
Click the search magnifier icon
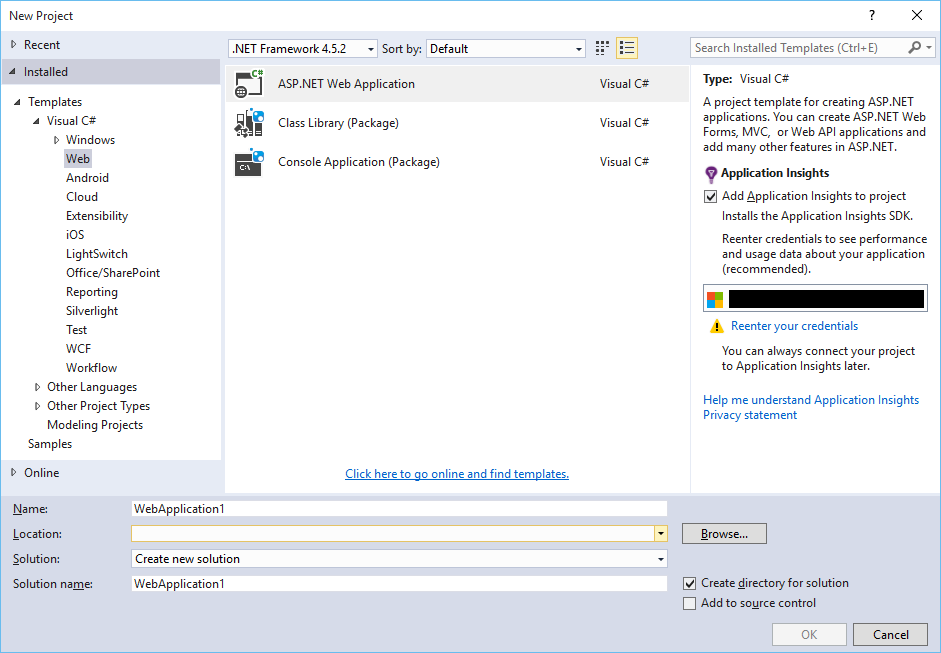tap(914, 47)
